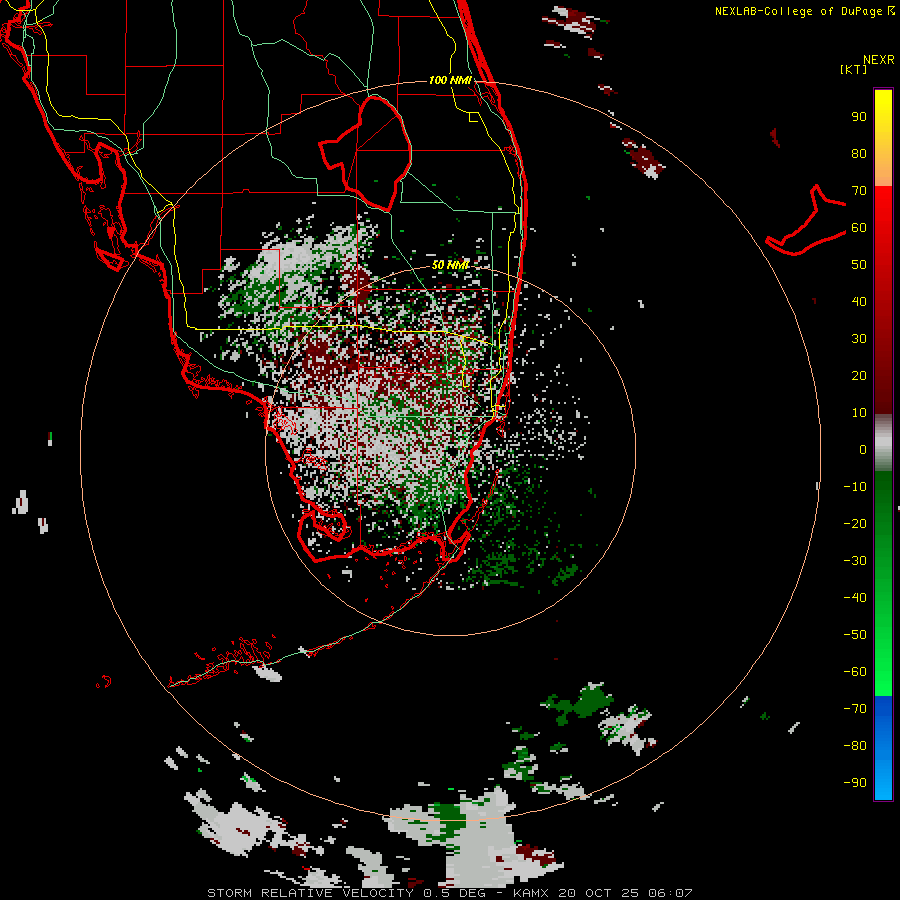
Task: Select the 90 value on the velocity scale
Action: [x=859, y=117]
